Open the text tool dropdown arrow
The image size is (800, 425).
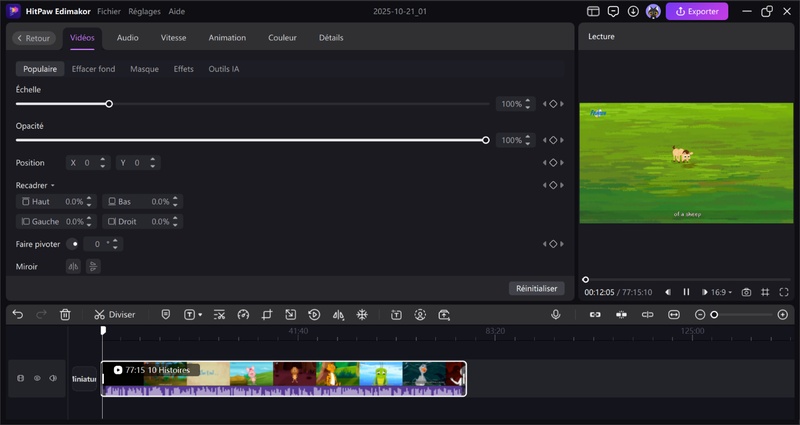click(x=200, y=314)
